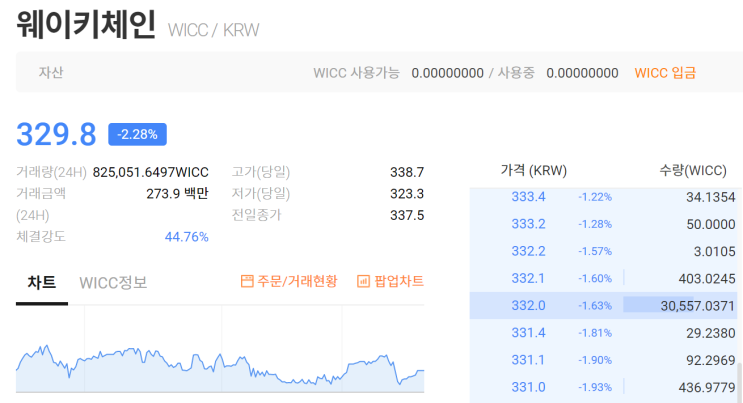Click quantity 29.2380 in order book
Viewport: 743px width, 403px height.
[x=711, y=333]
